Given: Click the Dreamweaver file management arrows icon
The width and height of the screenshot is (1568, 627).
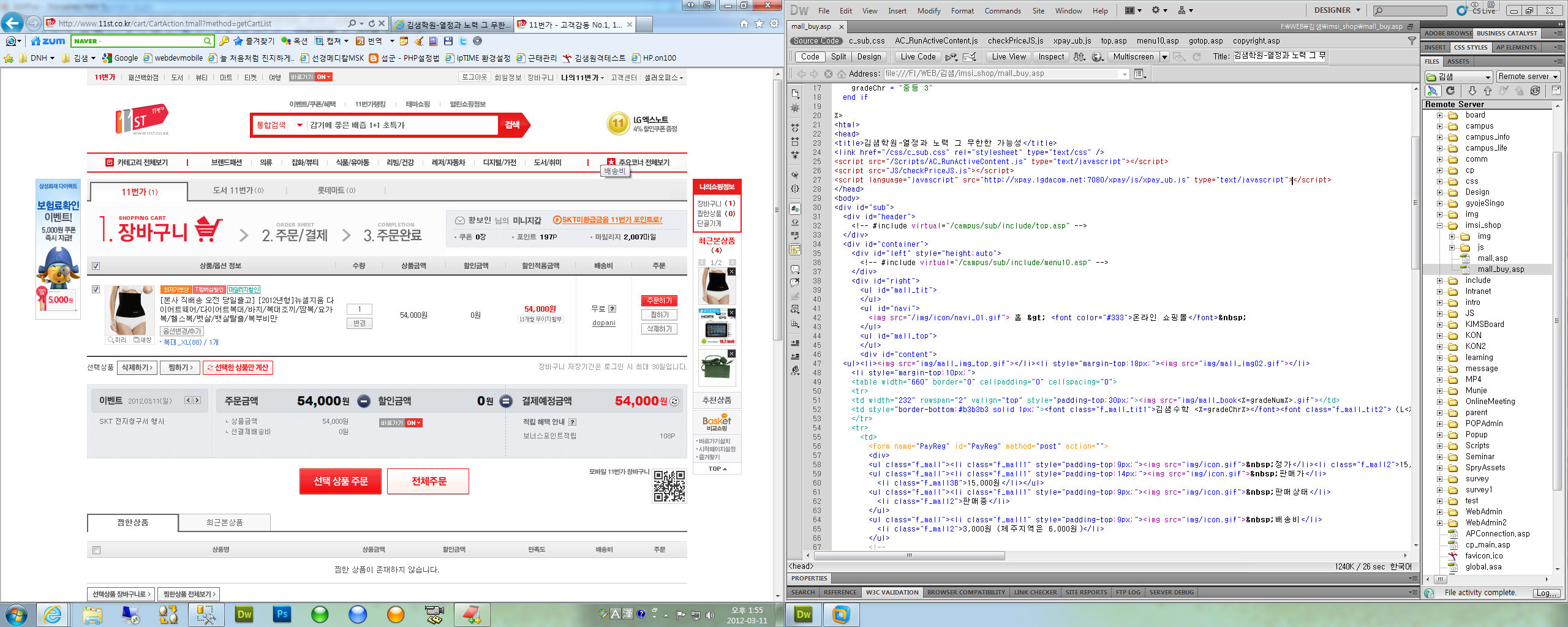Looking at the screenshot, I should (1079, 57).
